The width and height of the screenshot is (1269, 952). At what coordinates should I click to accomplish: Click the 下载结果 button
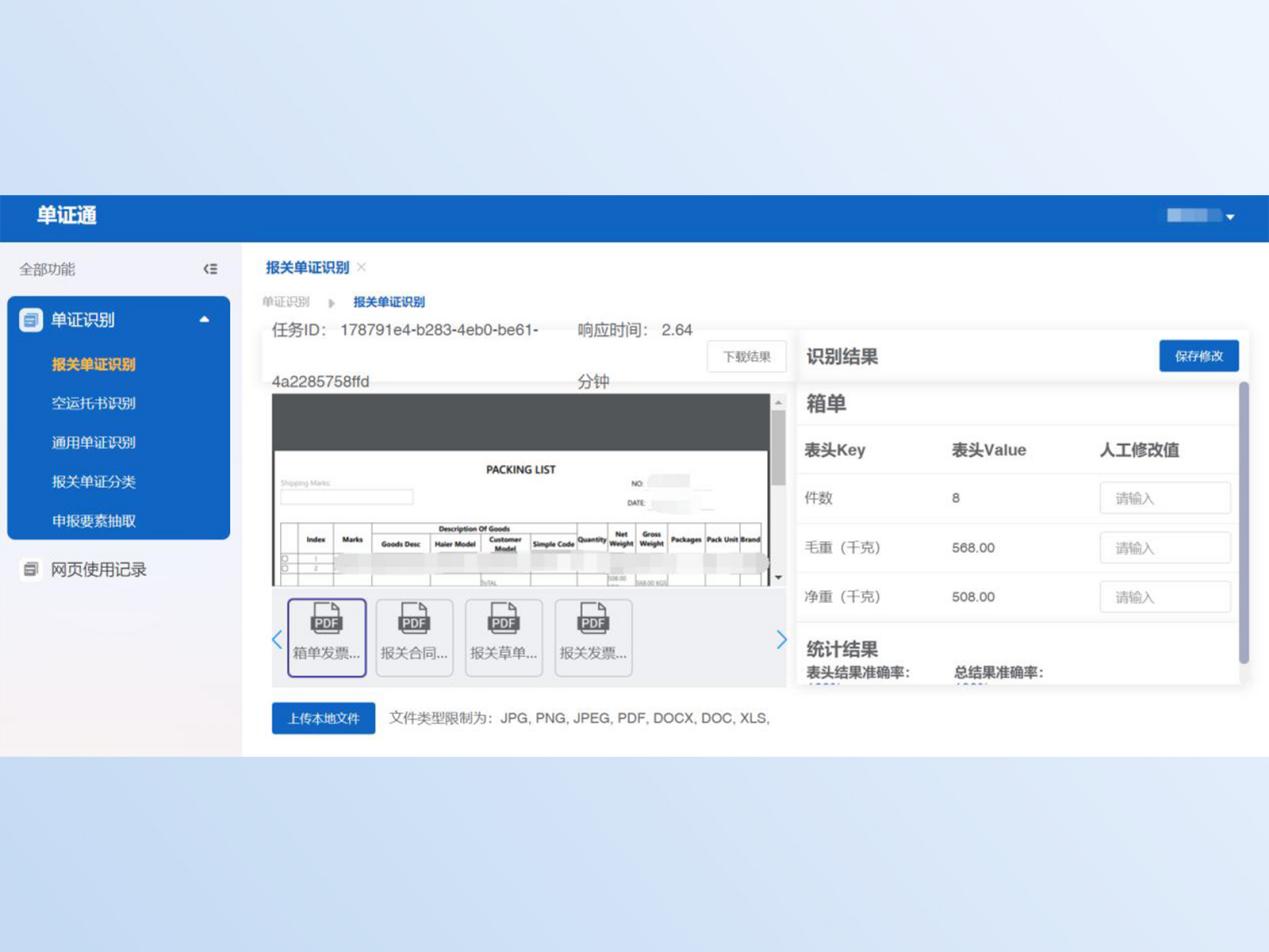(x=746, y=357)
